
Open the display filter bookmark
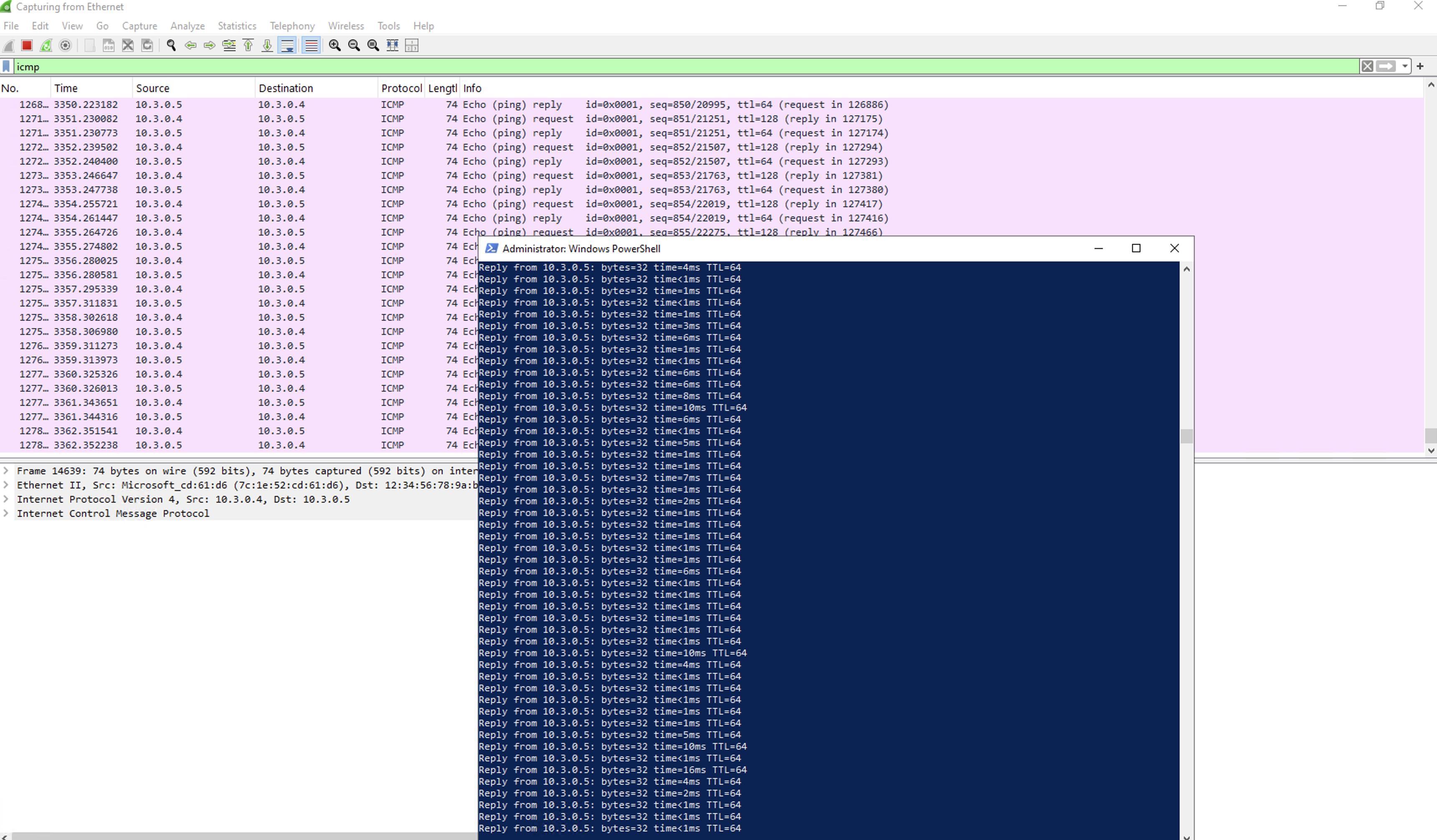[6, 67]
